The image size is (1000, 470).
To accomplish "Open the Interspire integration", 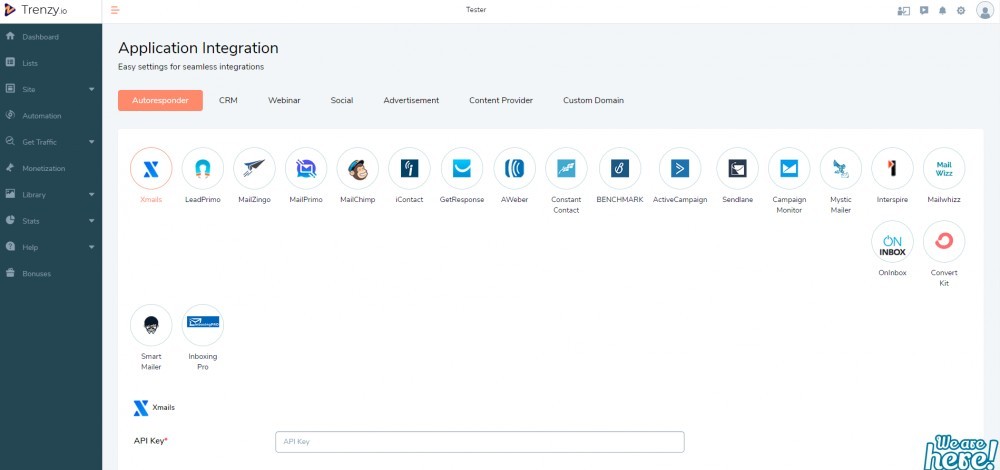I will (x=892, y=168).
